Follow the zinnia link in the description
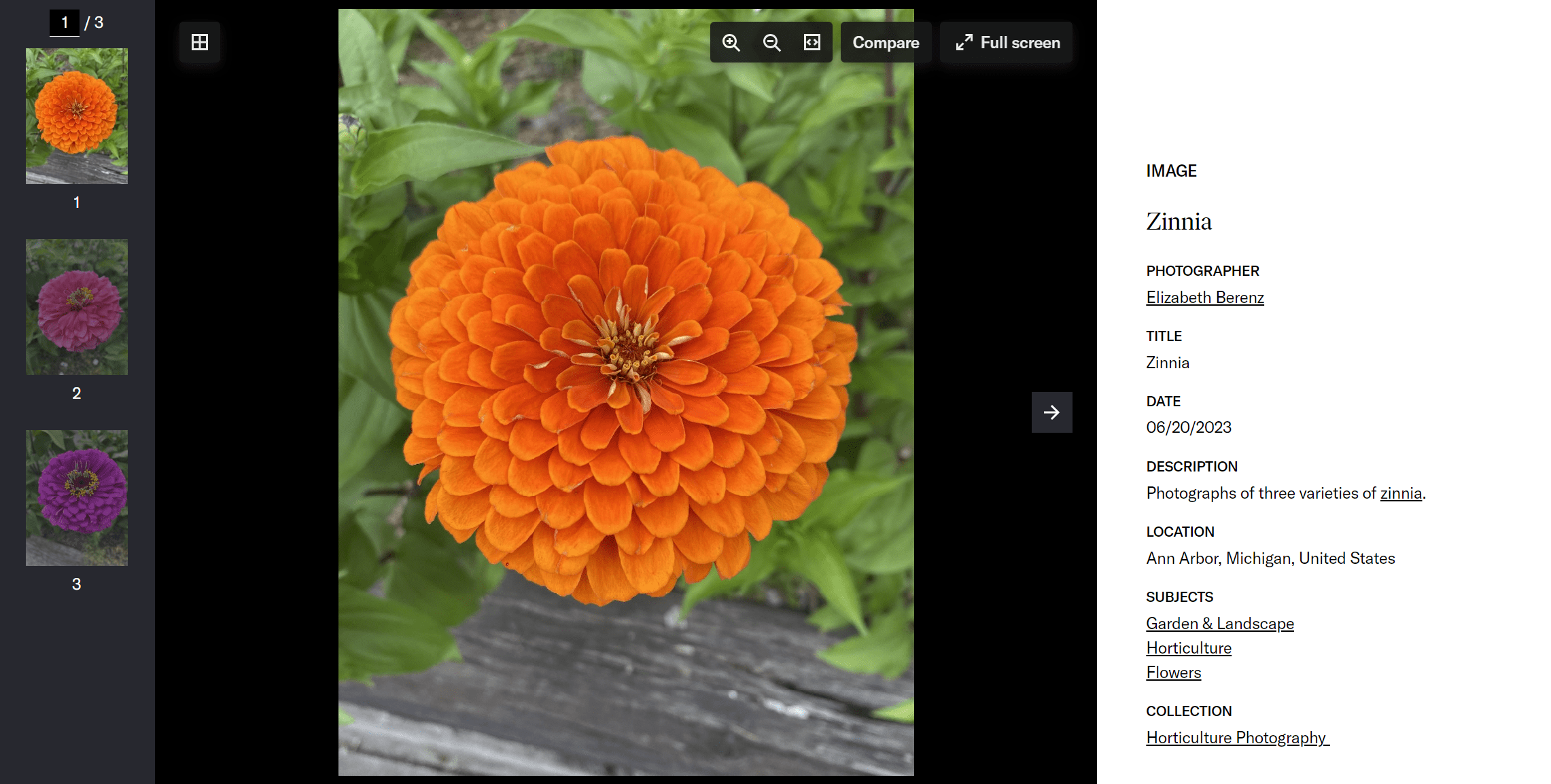Viewport: 1551px width, 784px height. (1400, 493)
